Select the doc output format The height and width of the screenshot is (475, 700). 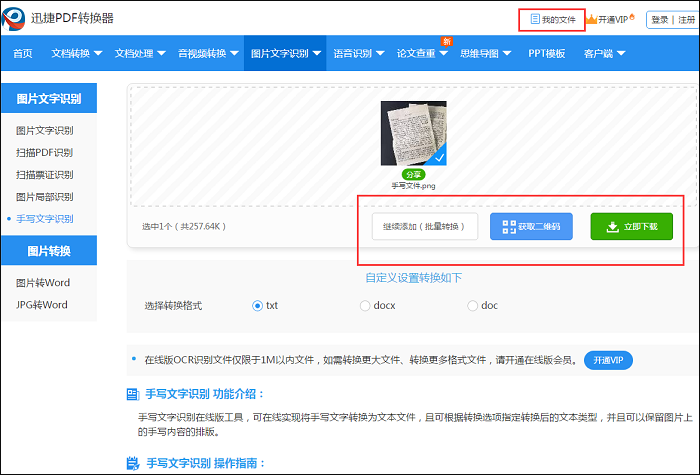pos(472,306)
